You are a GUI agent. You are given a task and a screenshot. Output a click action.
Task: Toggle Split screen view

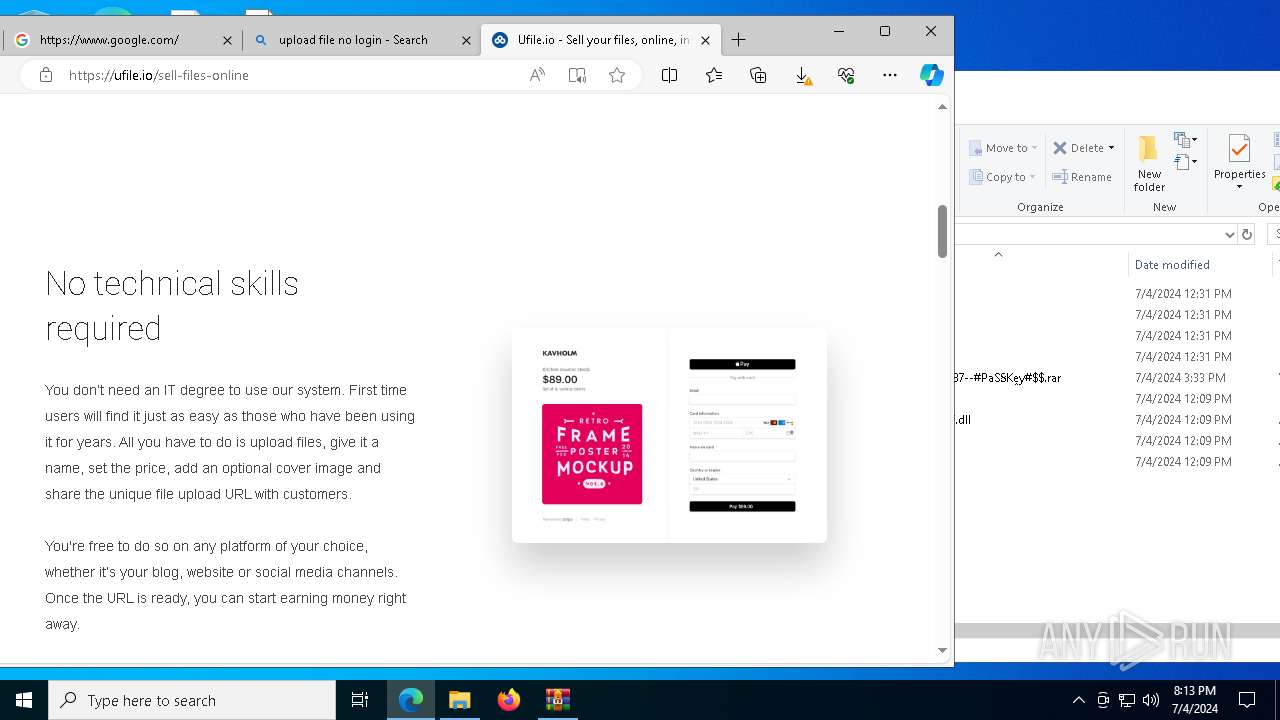click(669, 75)
